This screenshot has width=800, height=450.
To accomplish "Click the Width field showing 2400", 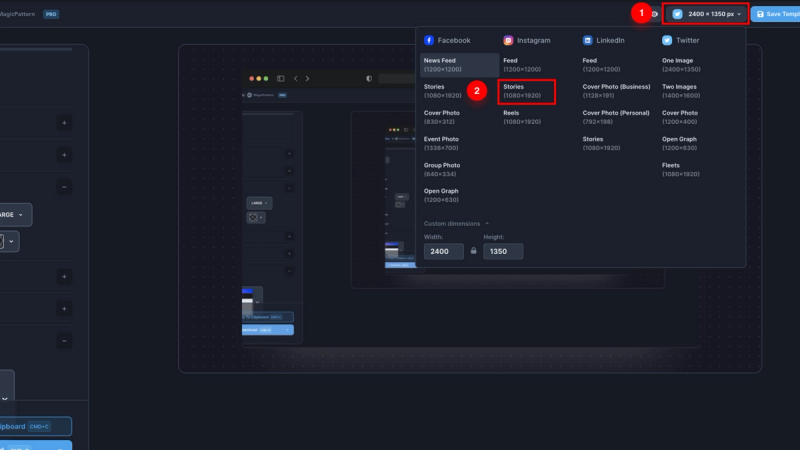I will (x=443, y=251).
